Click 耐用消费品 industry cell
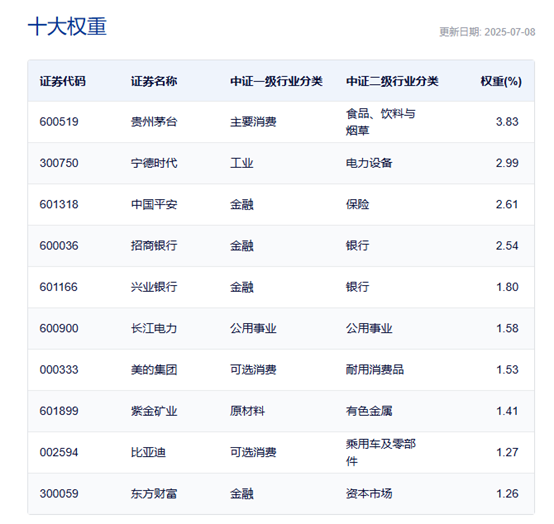This screenshot has height=524, width=554. (x=375, y=370)
